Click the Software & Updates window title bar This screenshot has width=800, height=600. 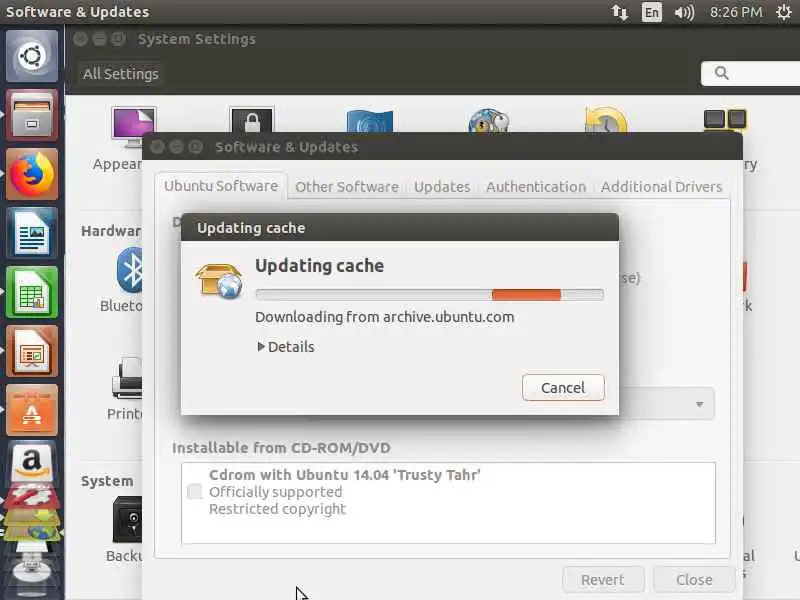pos(442,147)
